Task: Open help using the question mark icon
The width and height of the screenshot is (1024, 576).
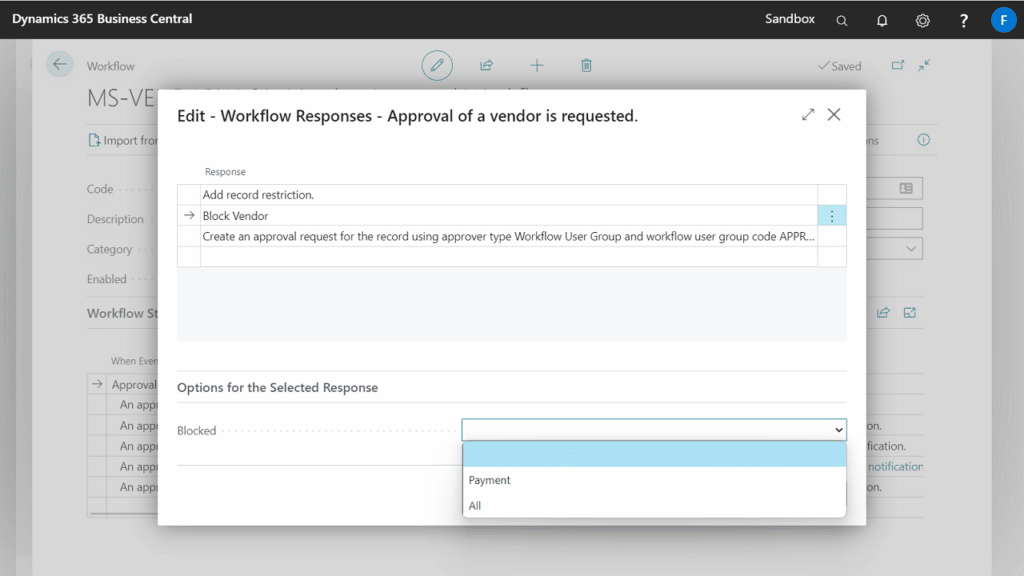Action: click(x=962, y=20)
